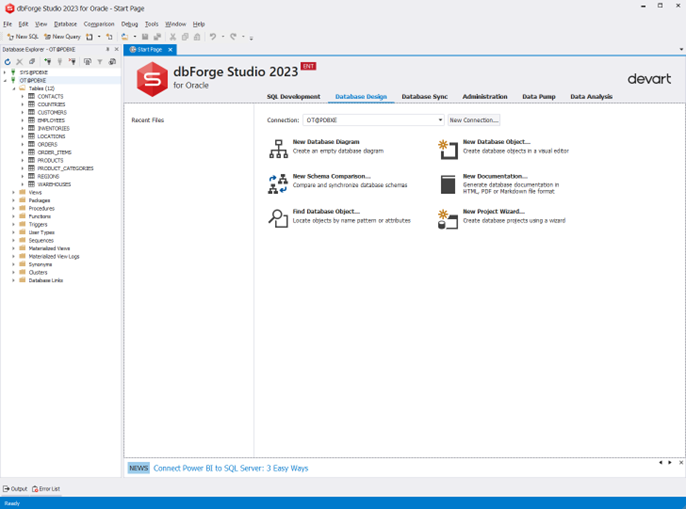Select the ORDER_ITEMS table
This screenshot has width=686, height=509.
pos(54,152)
